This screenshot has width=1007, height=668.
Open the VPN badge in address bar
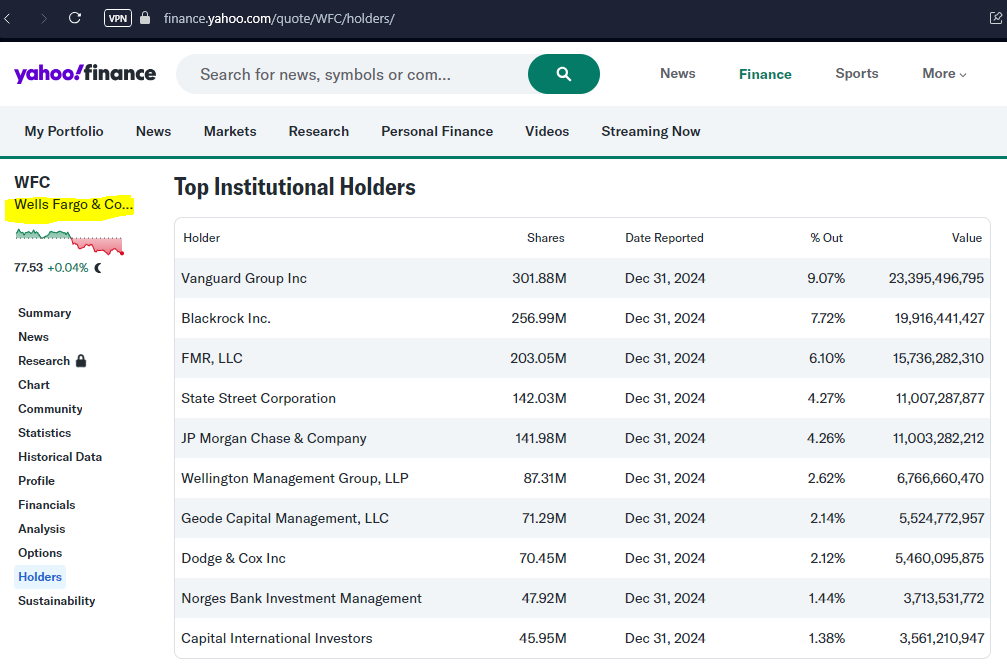pos(118,18)
